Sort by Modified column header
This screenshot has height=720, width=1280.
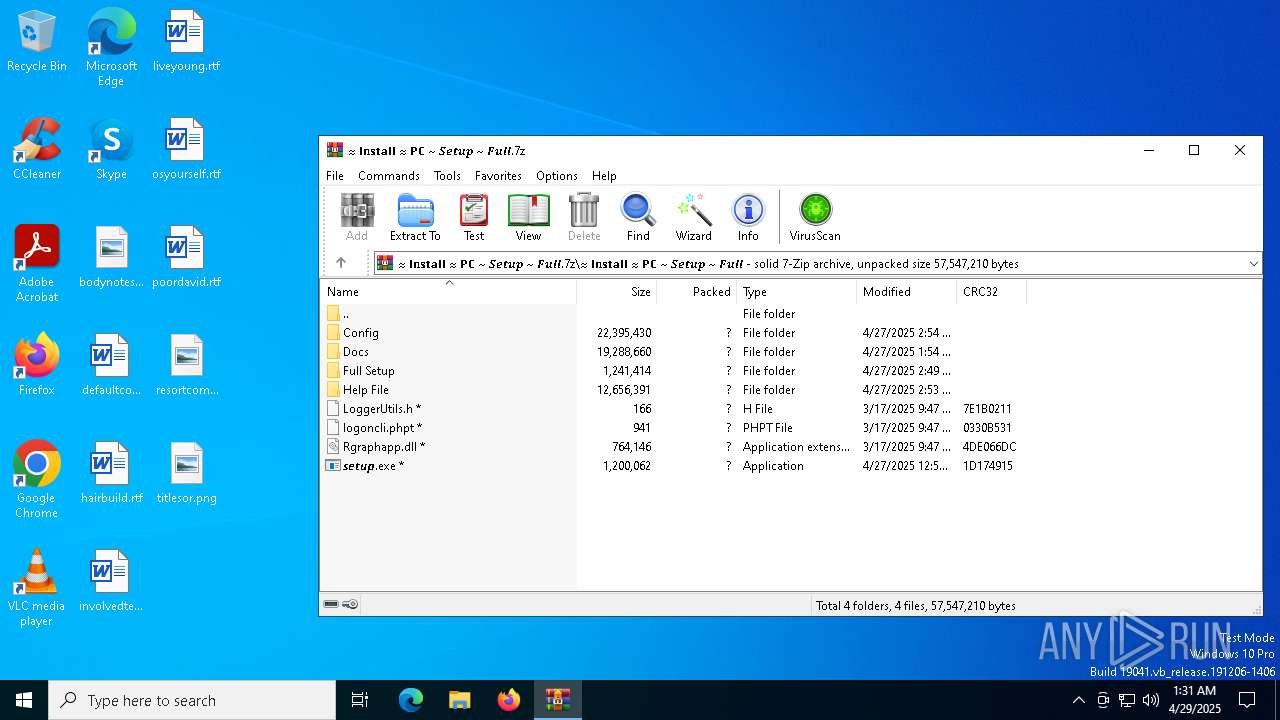tap(906, 292)
